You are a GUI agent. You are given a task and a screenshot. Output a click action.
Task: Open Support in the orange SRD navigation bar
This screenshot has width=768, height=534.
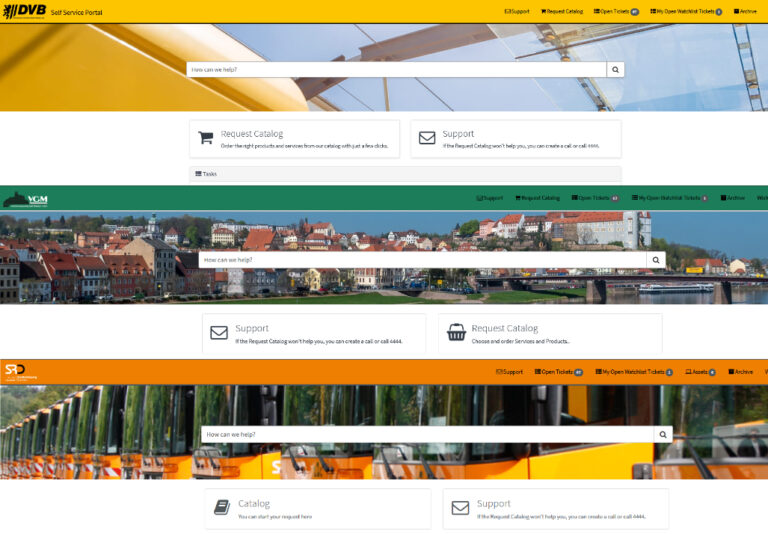click(509, 372)
